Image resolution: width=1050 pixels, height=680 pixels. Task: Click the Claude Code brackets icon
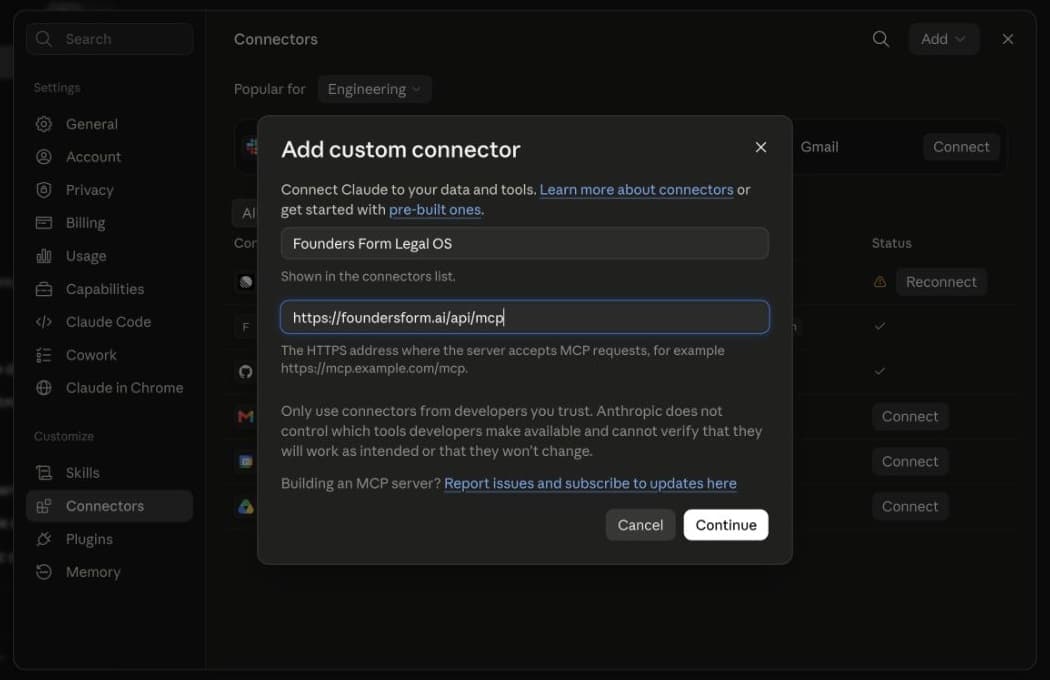44,322
